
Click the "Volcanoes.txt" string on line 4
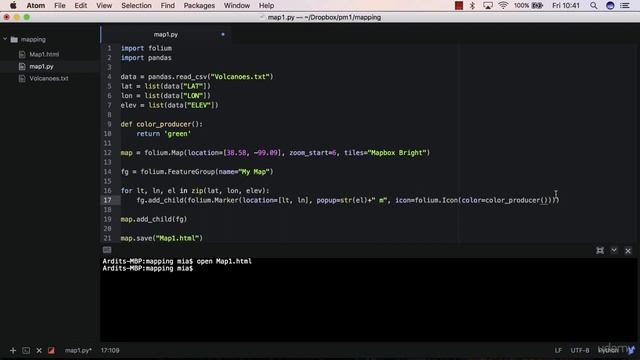tap(240, 77)
